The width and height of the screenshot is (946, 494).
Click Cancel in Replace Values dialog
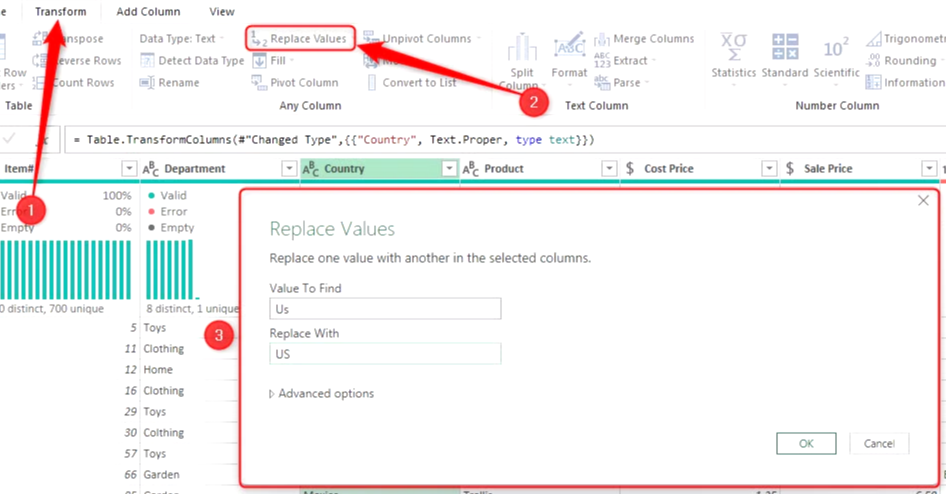879,443
